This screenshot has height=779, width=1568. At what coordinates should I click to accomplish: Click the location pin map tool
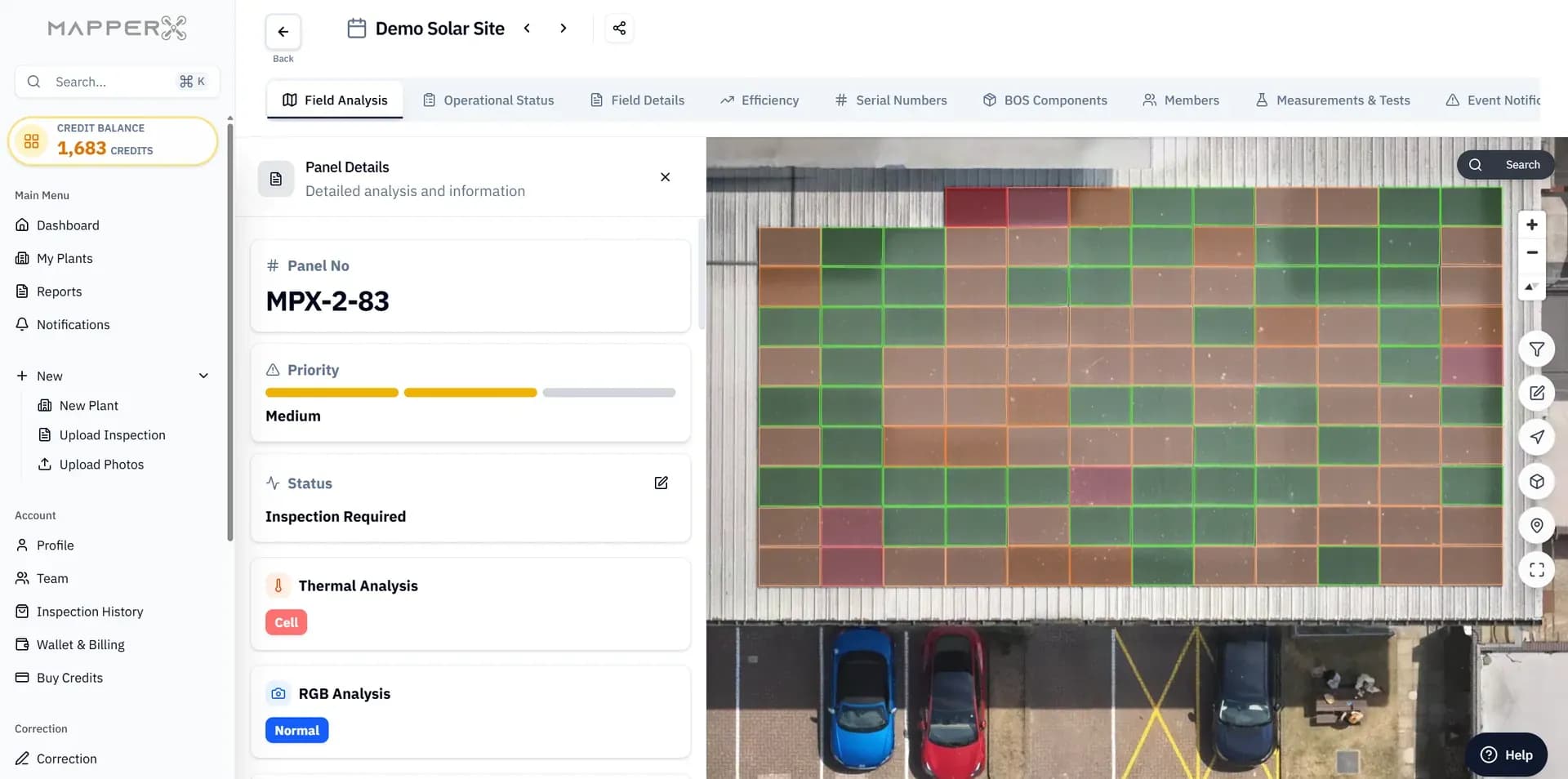point(1537,526)
